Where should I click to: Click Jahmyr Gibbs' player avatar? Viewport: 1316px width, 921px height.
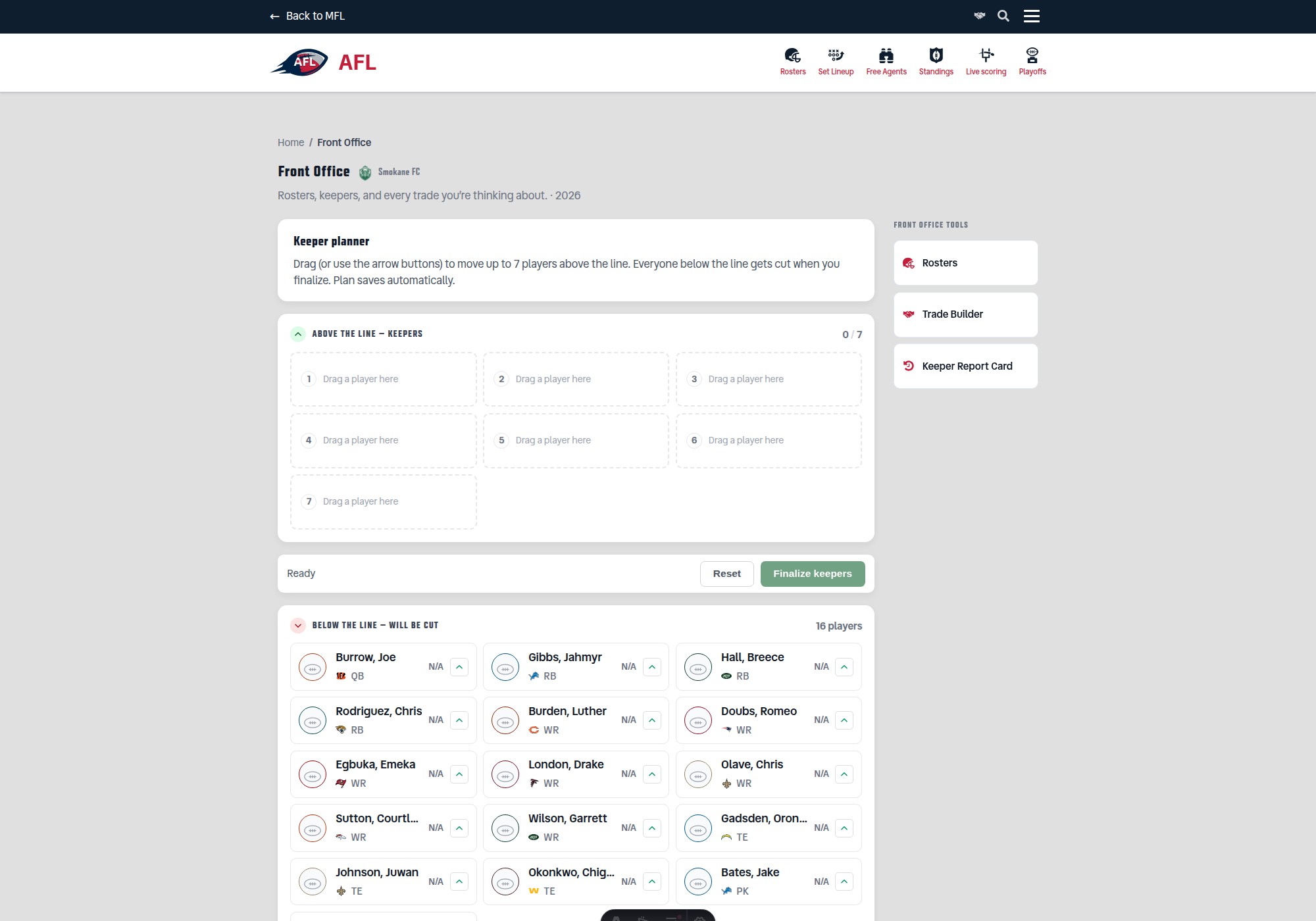pyautogui.click(x=505, y=667)
